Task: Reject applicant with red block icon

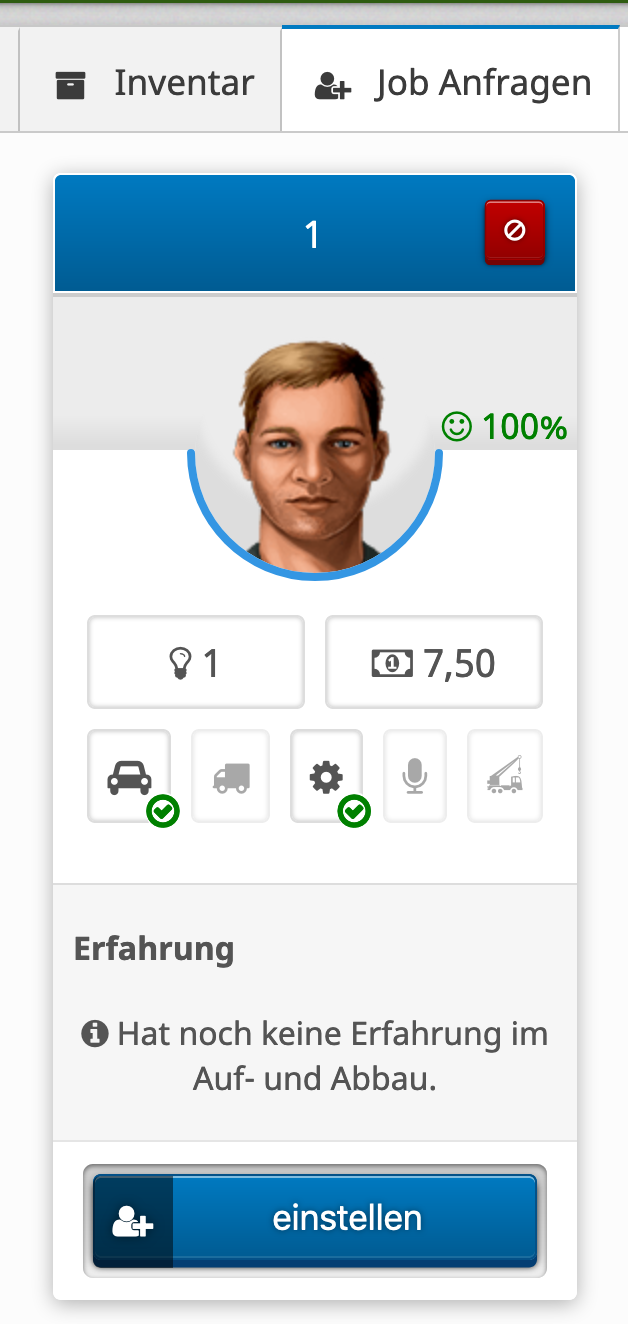Action: pyautogui.click(x=515, y=232)
